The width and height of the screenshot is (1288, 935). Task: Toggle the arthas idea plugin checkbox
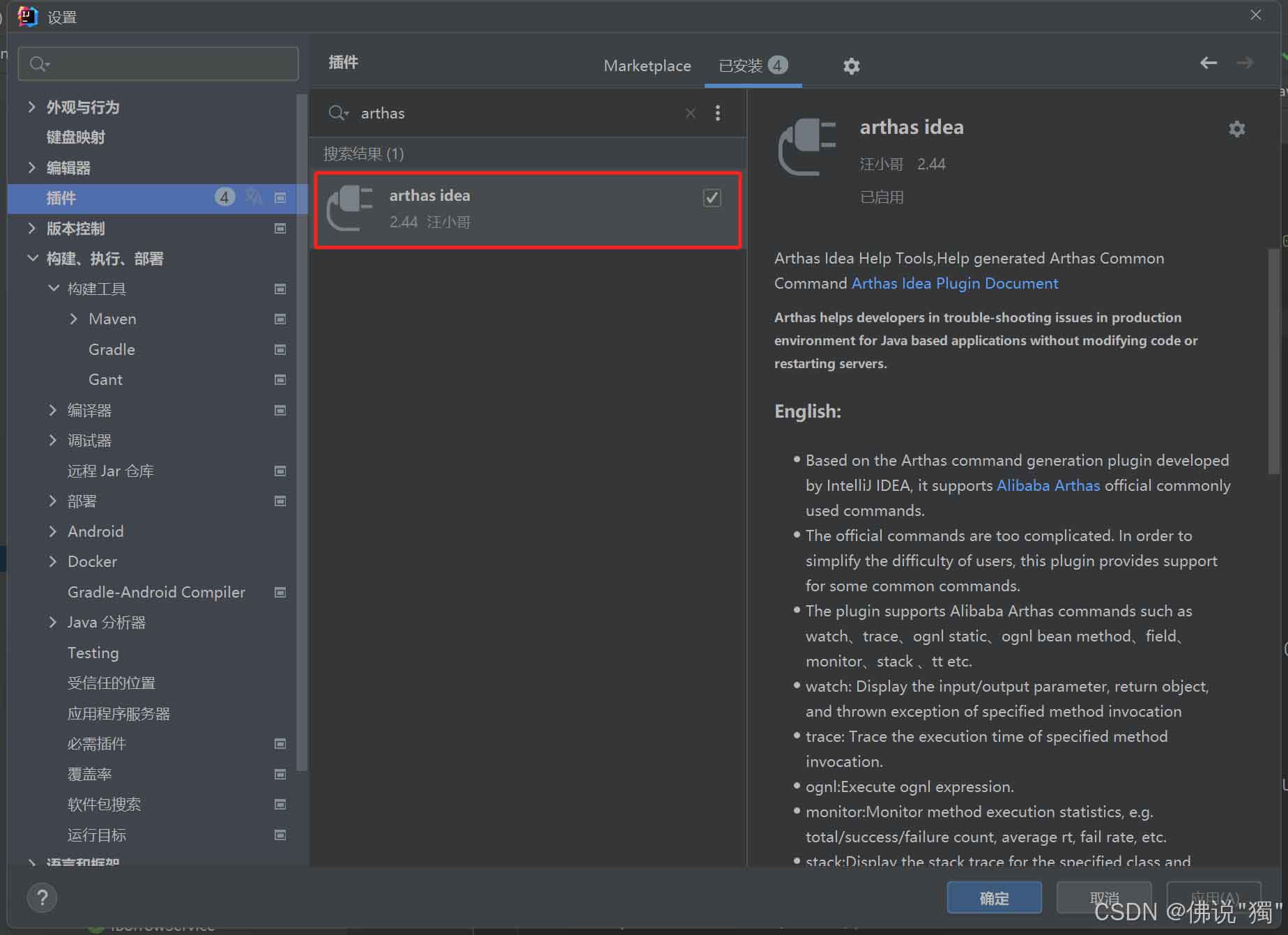tap(712, 198)
